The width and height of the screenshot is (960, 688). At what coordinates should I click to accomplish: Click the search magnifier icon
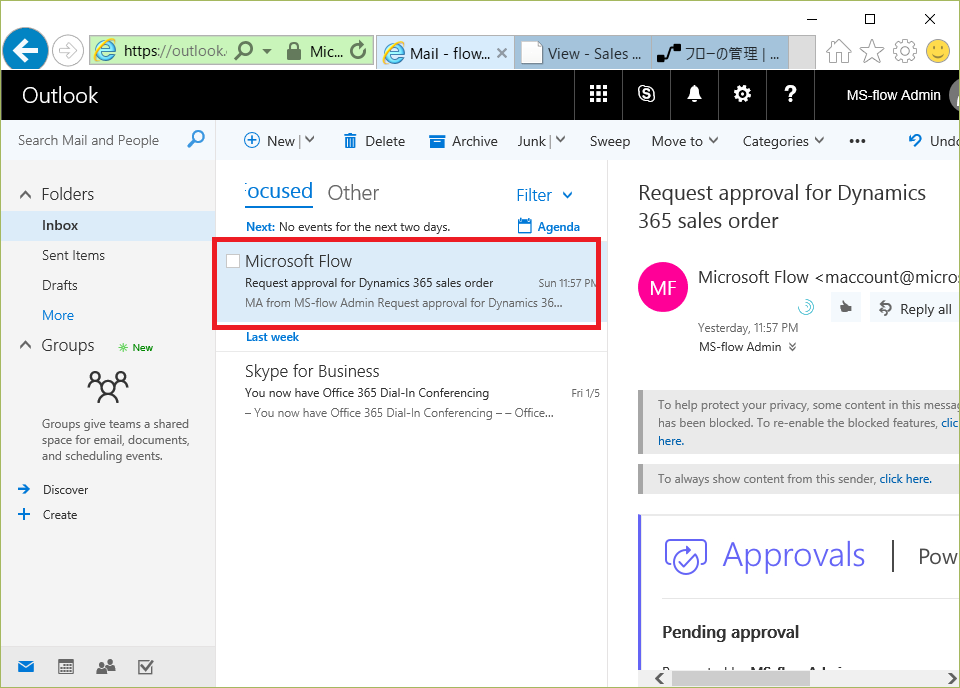196,139
